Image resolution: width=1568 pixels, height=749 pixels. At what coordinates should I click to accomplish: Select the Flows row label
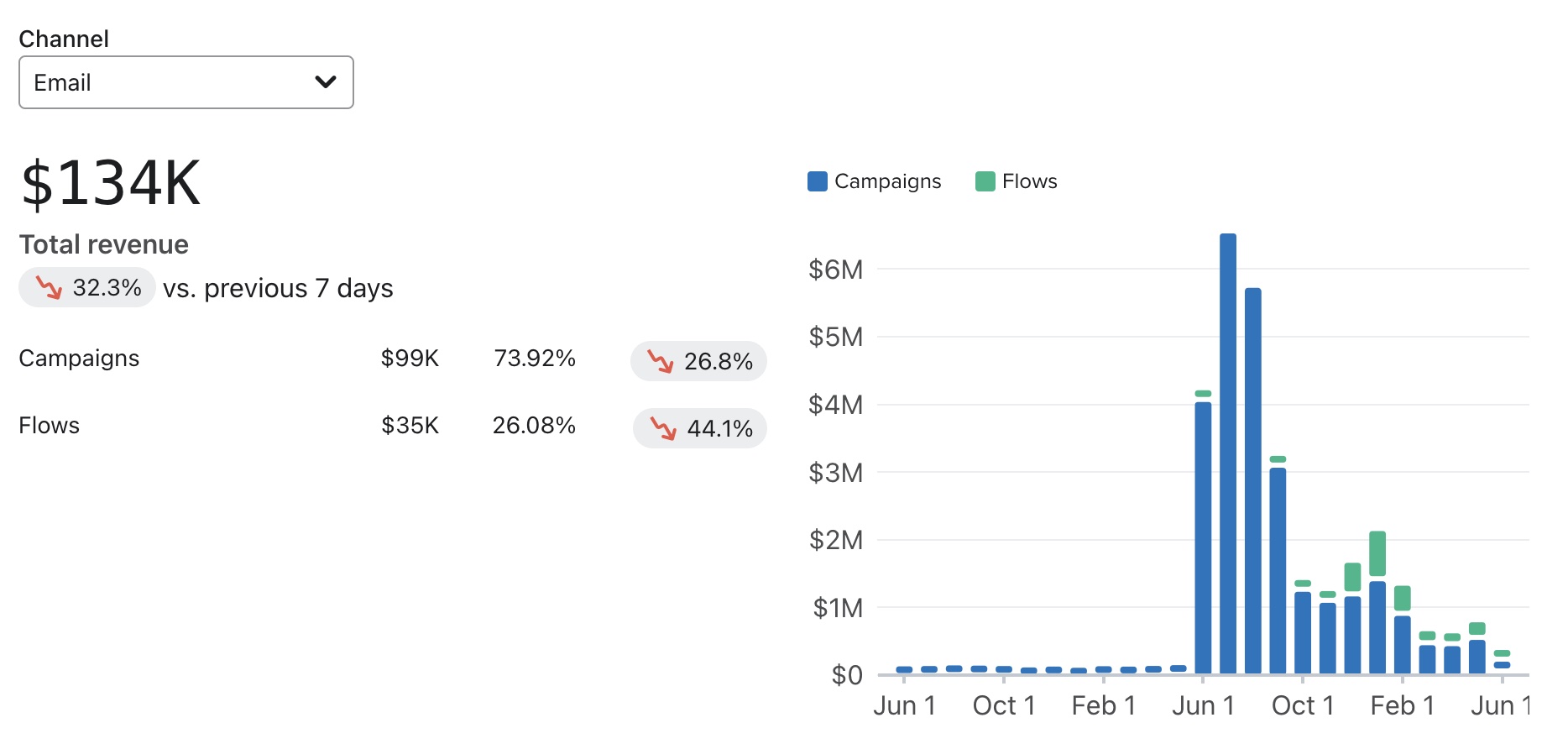coord(49,426)
